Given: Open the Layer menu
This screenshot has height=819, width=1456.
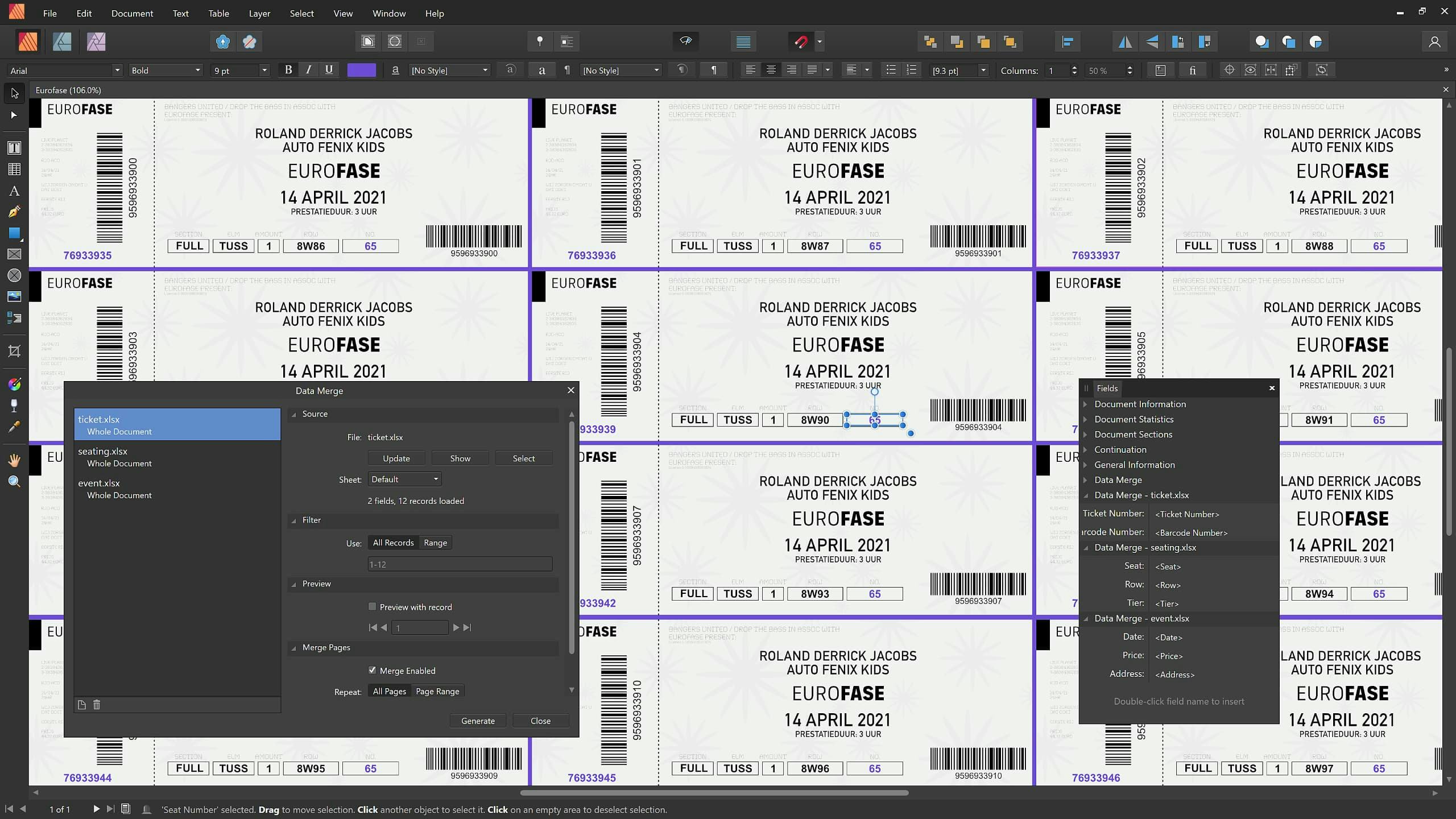Looking at the screenshot, I should coord(259,13).
